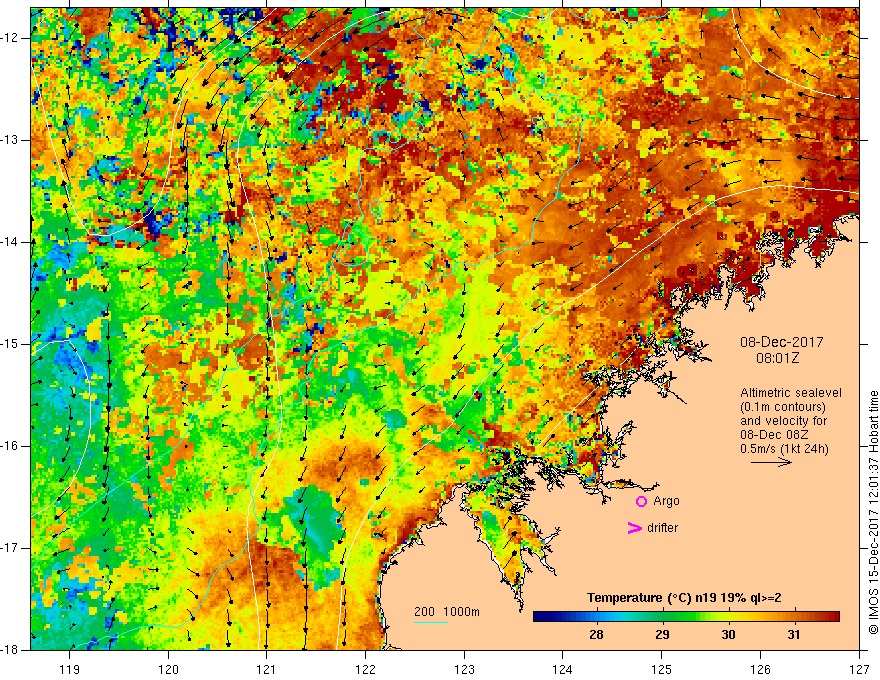880x680 pixels.
Task: Click longitude axis label 121
Action: click(267, 669)
